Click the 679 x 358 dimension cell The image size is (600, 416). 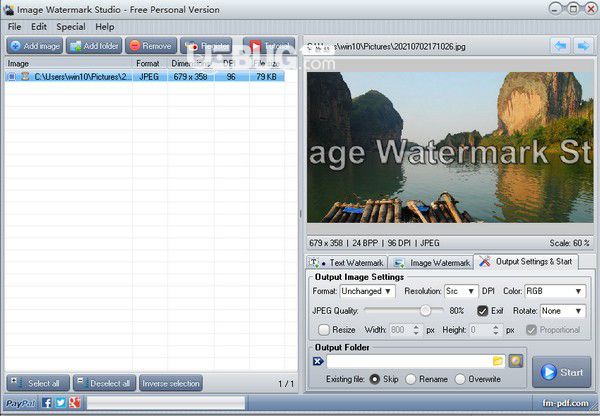191,77
